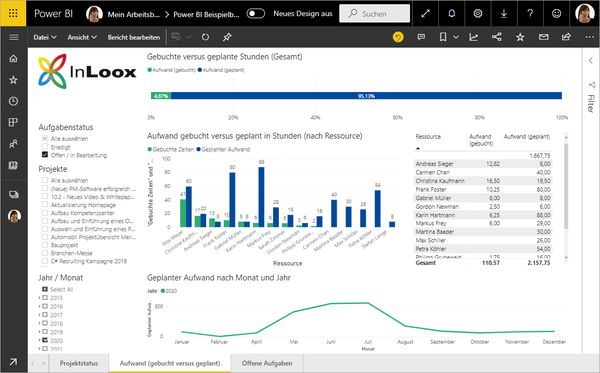
Task: Expand the 2016 year node
Action: tap(39, 306)
